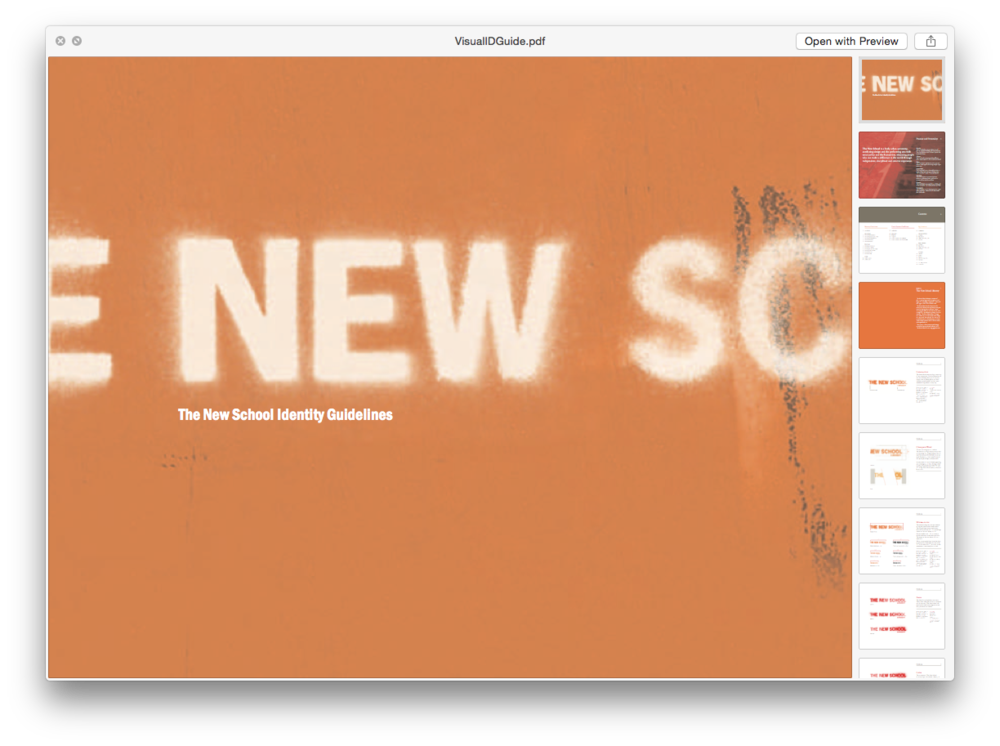Viewport: 1000px width, 746px height.
Task: Click the cut-off stenciled 'E' at the cover's left edge
Action: [80, 310]
